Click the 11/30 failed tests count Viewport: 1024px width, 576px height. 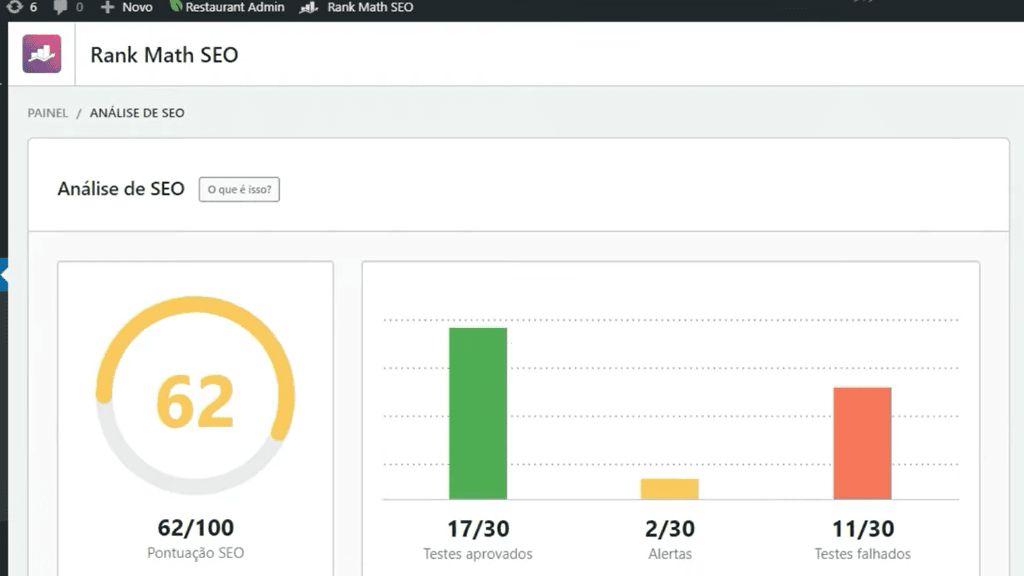[862, 529]
